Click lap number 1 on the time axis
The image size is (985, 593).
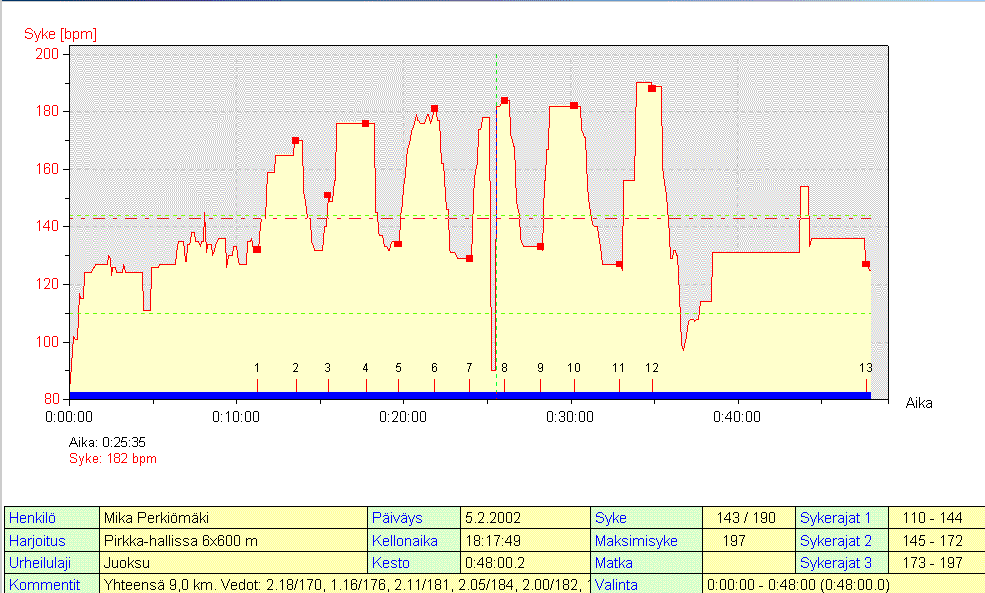click(257, 368)
